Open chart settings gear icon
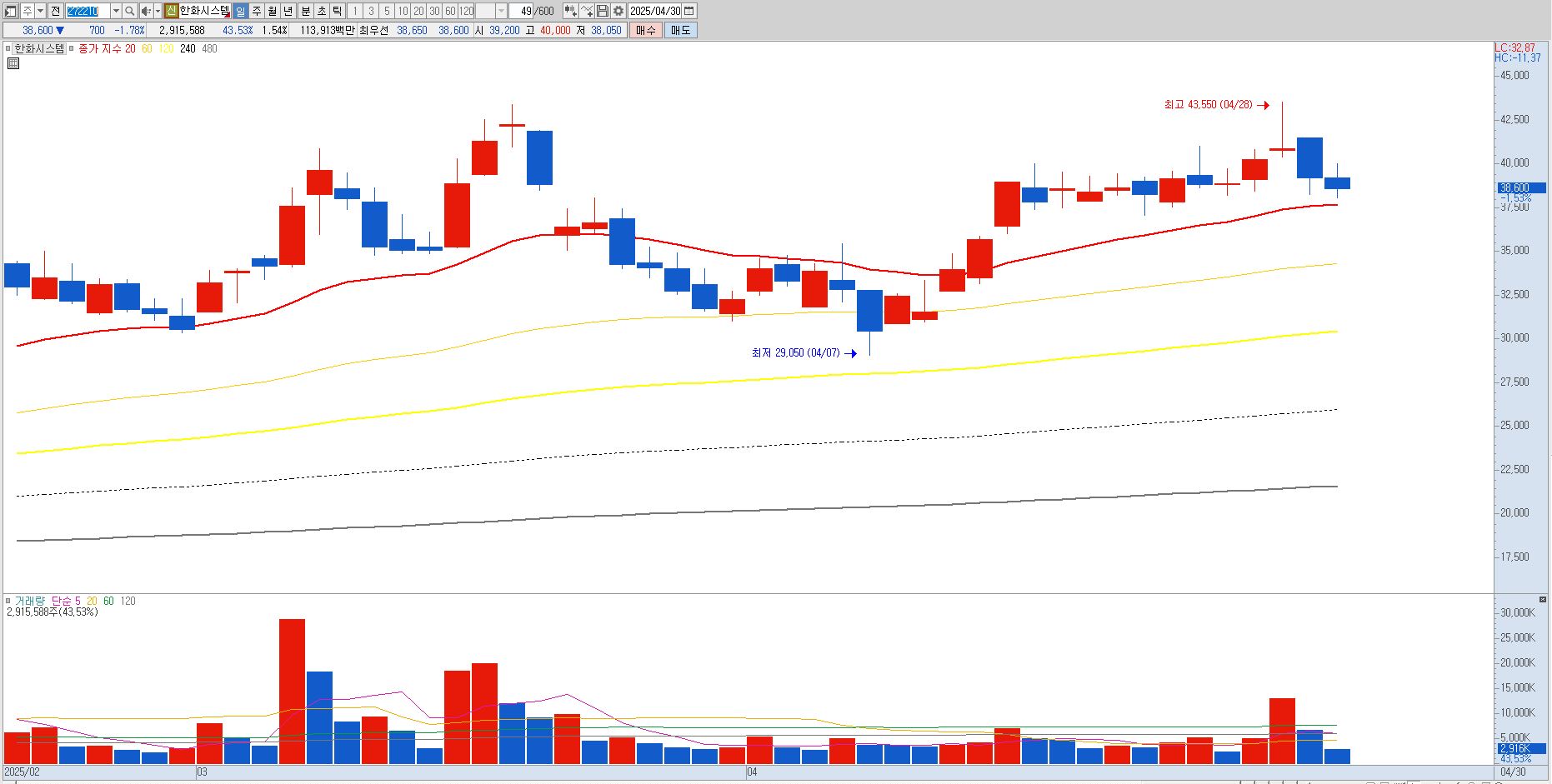 point(618,11)
